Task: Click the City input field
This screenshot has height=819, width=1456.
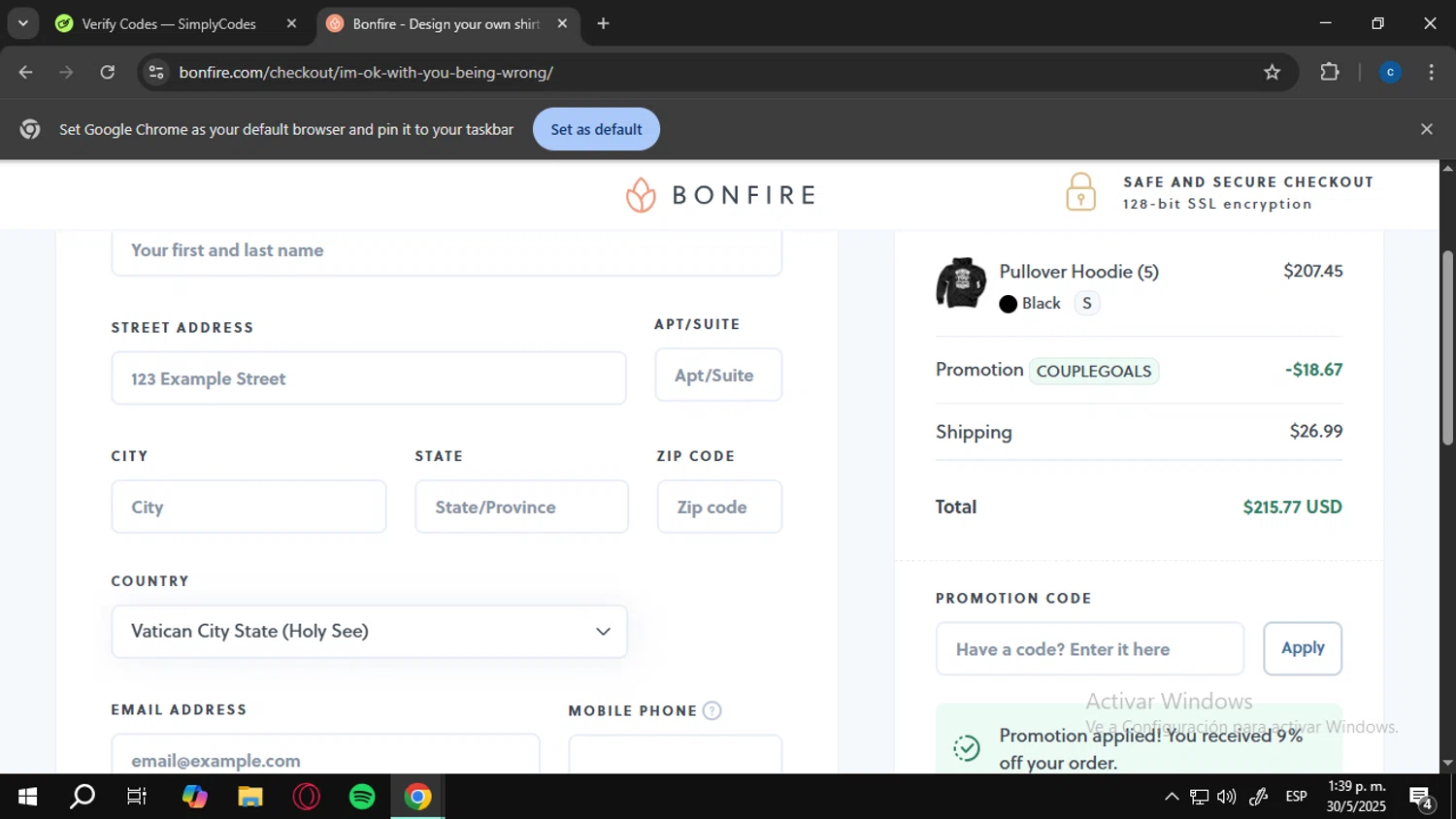Action: (248, 507)
